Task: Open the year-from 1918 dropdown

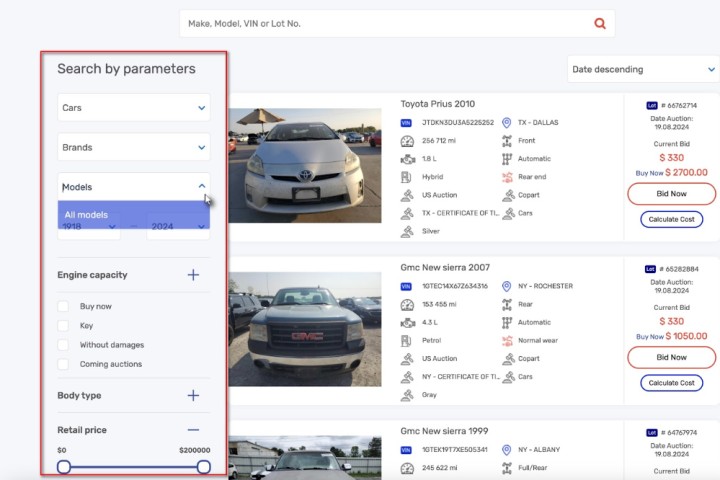Action: pos(89,227)
